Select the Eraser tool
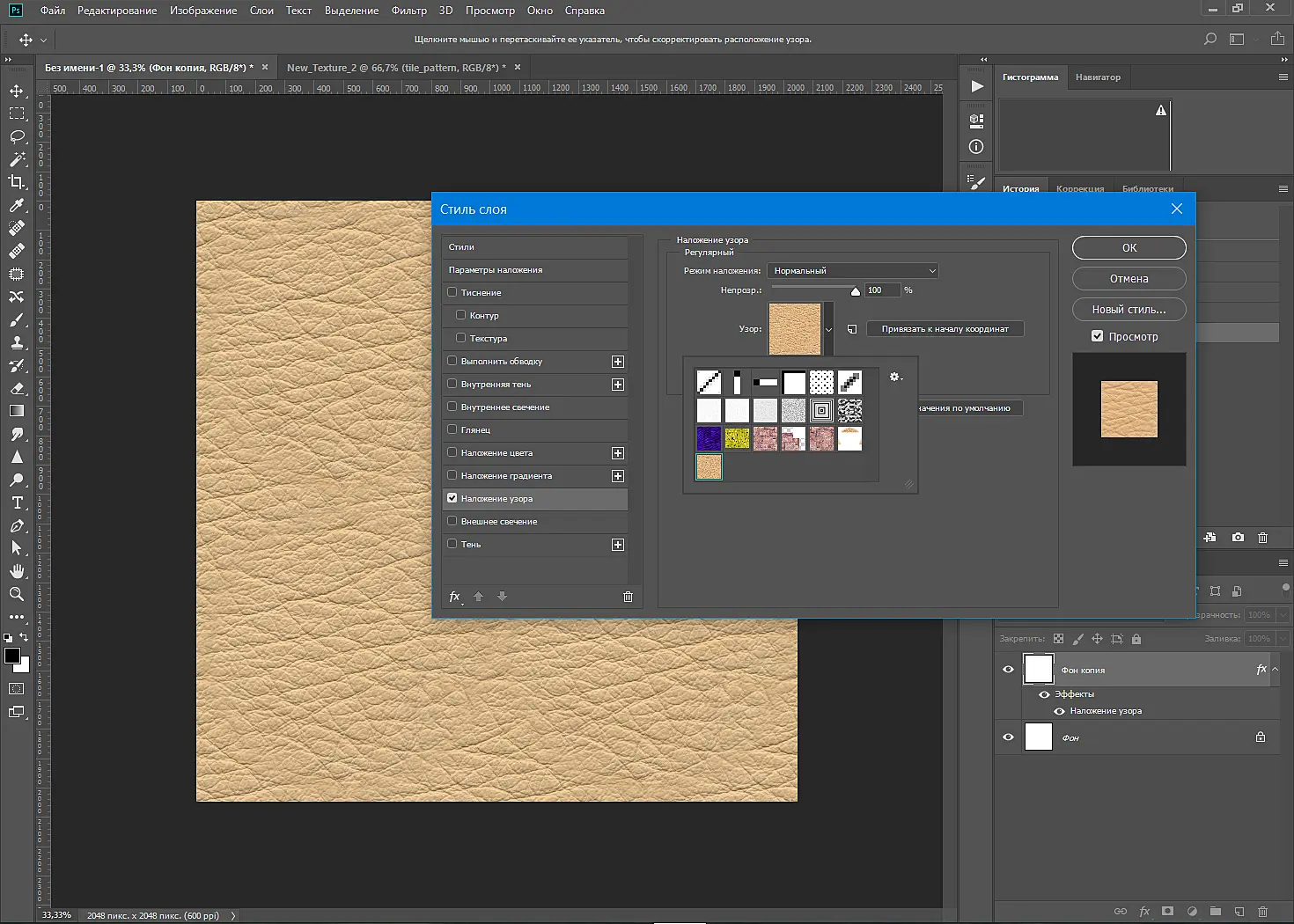 click(17, 388)
